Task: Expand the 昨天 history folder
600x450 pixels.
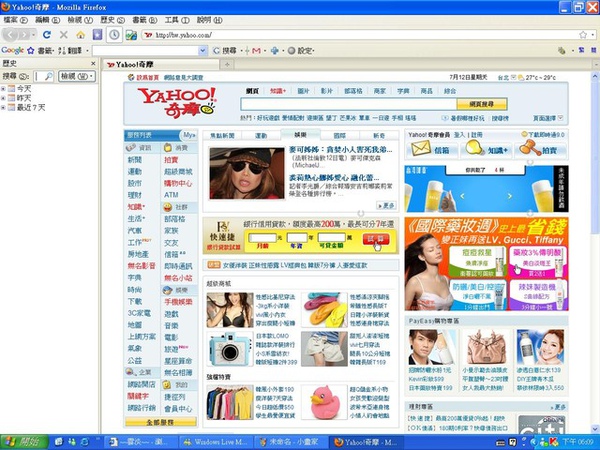Action: (x=3, y=98)
